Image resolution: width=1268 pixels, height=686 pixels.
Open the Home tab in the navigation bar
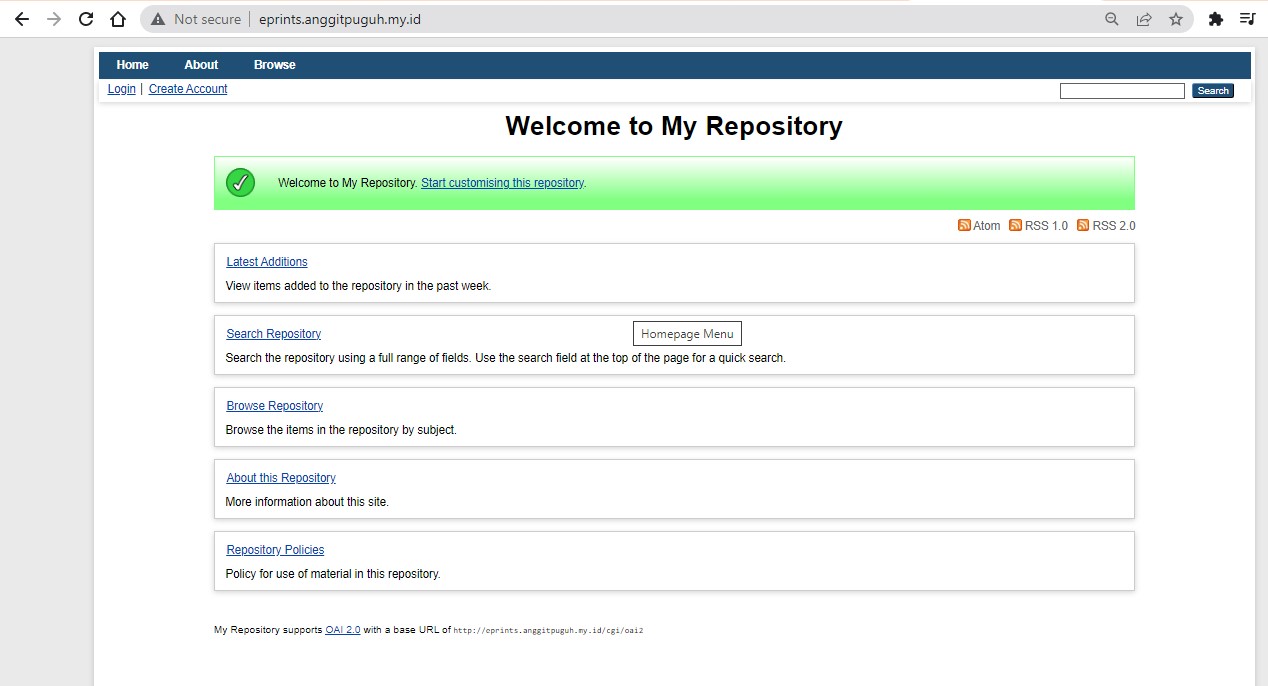132,64
